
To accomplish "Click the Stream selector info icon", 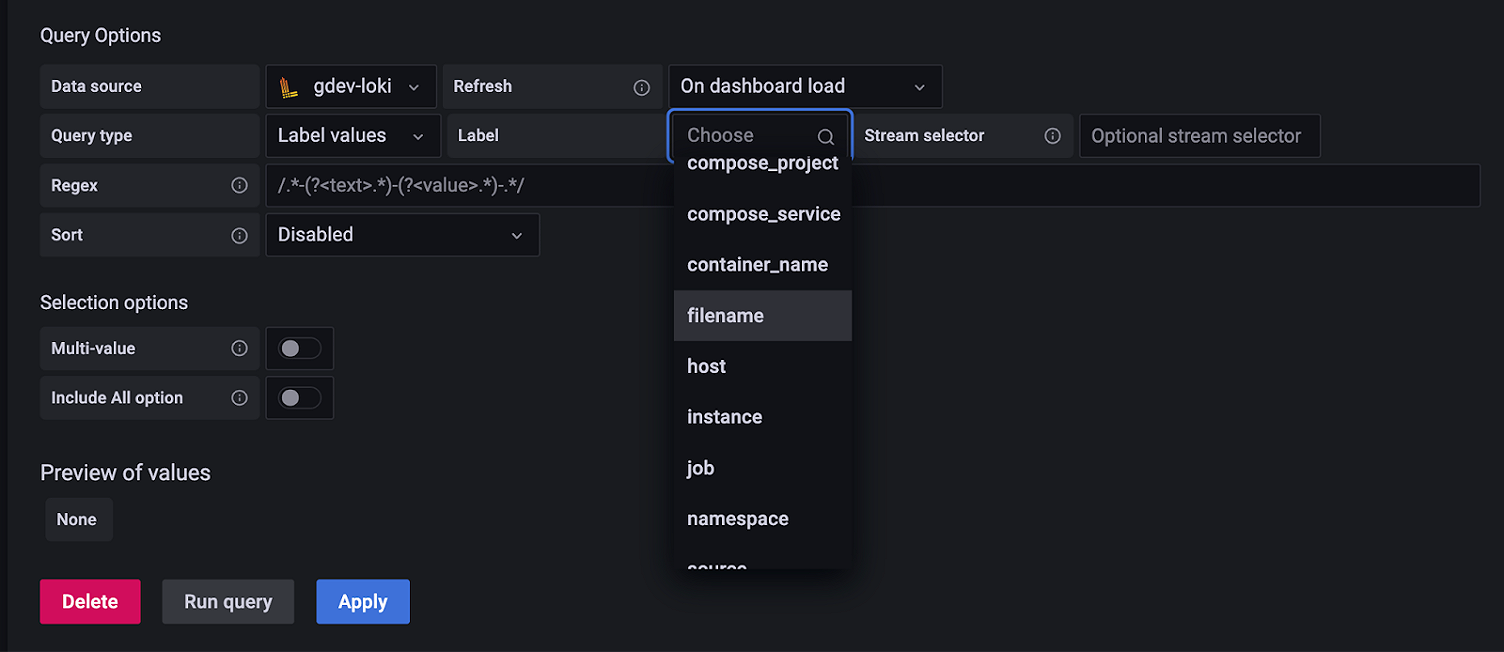I will [1052, 136].
